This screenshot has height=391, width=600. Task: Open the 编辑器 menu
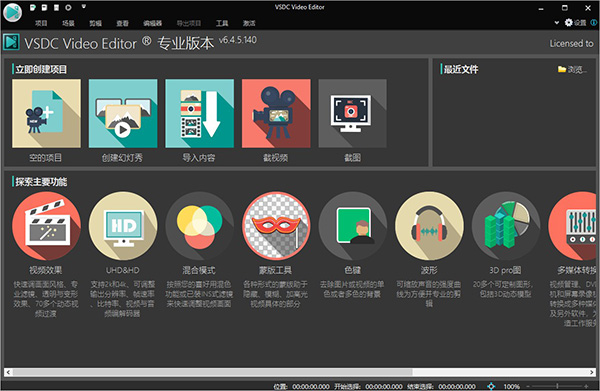click(x=152, y=23)
